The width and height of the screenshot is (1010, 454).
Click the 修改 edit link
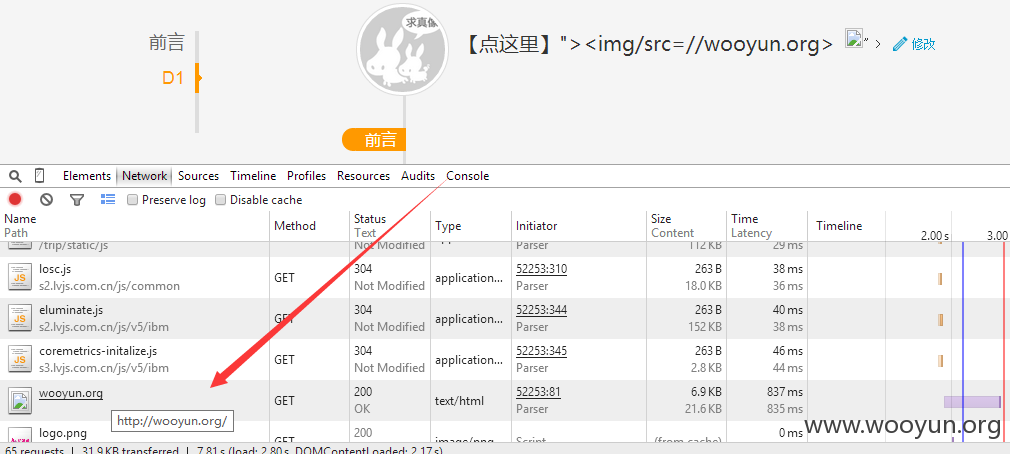(924, 44)
